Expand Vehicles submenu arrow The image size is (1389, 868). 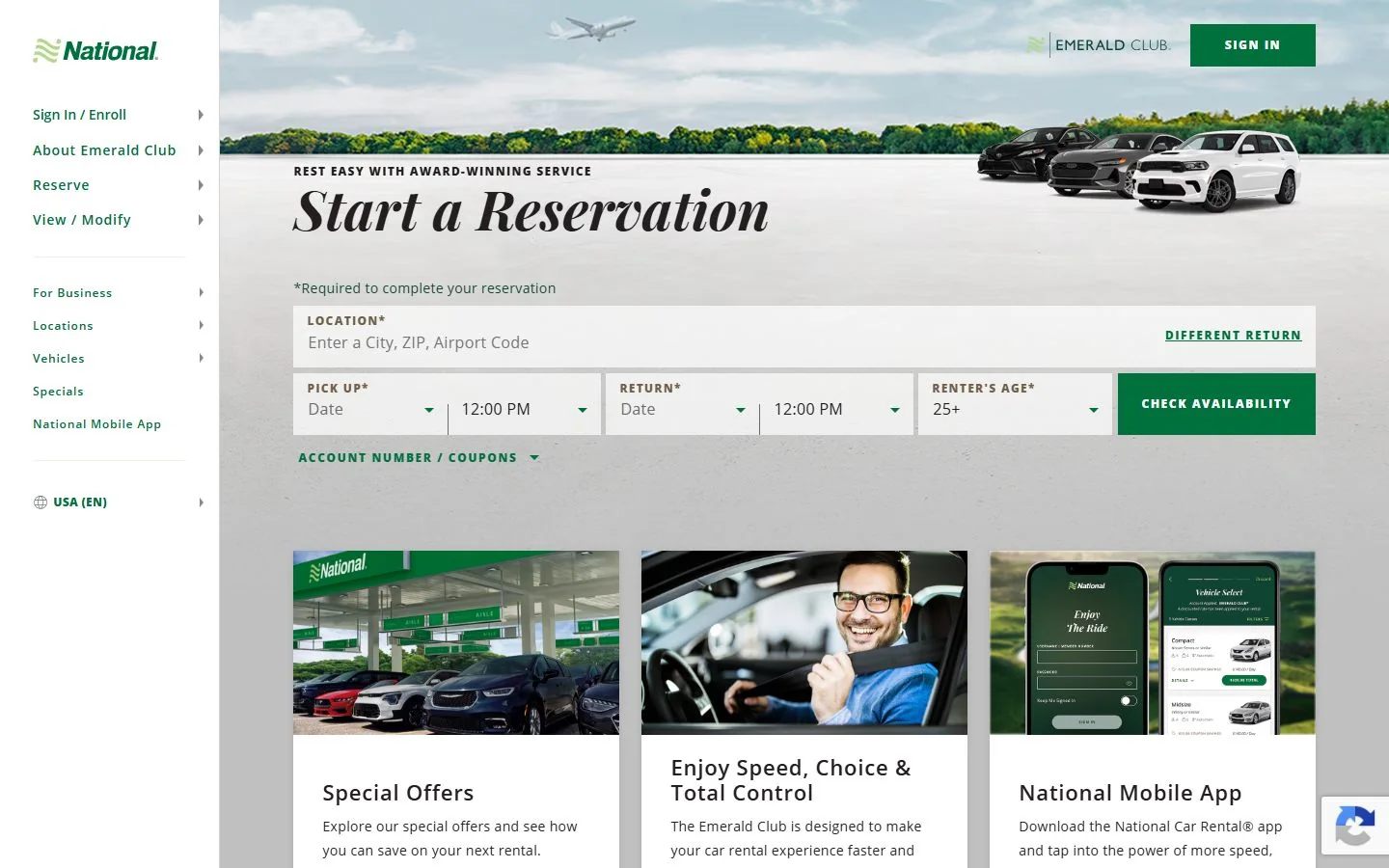[x=201, y=358]
